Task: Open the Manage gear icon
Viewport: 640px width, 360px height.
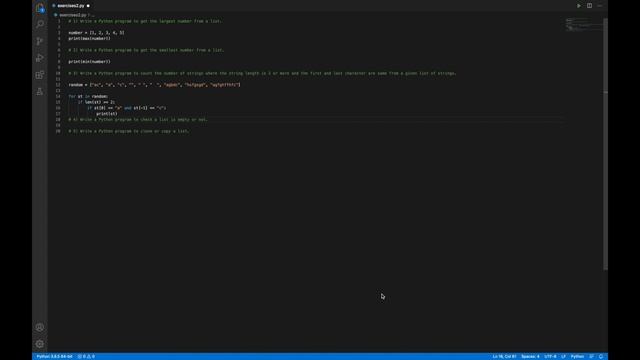Action: (x=40, y=344)
